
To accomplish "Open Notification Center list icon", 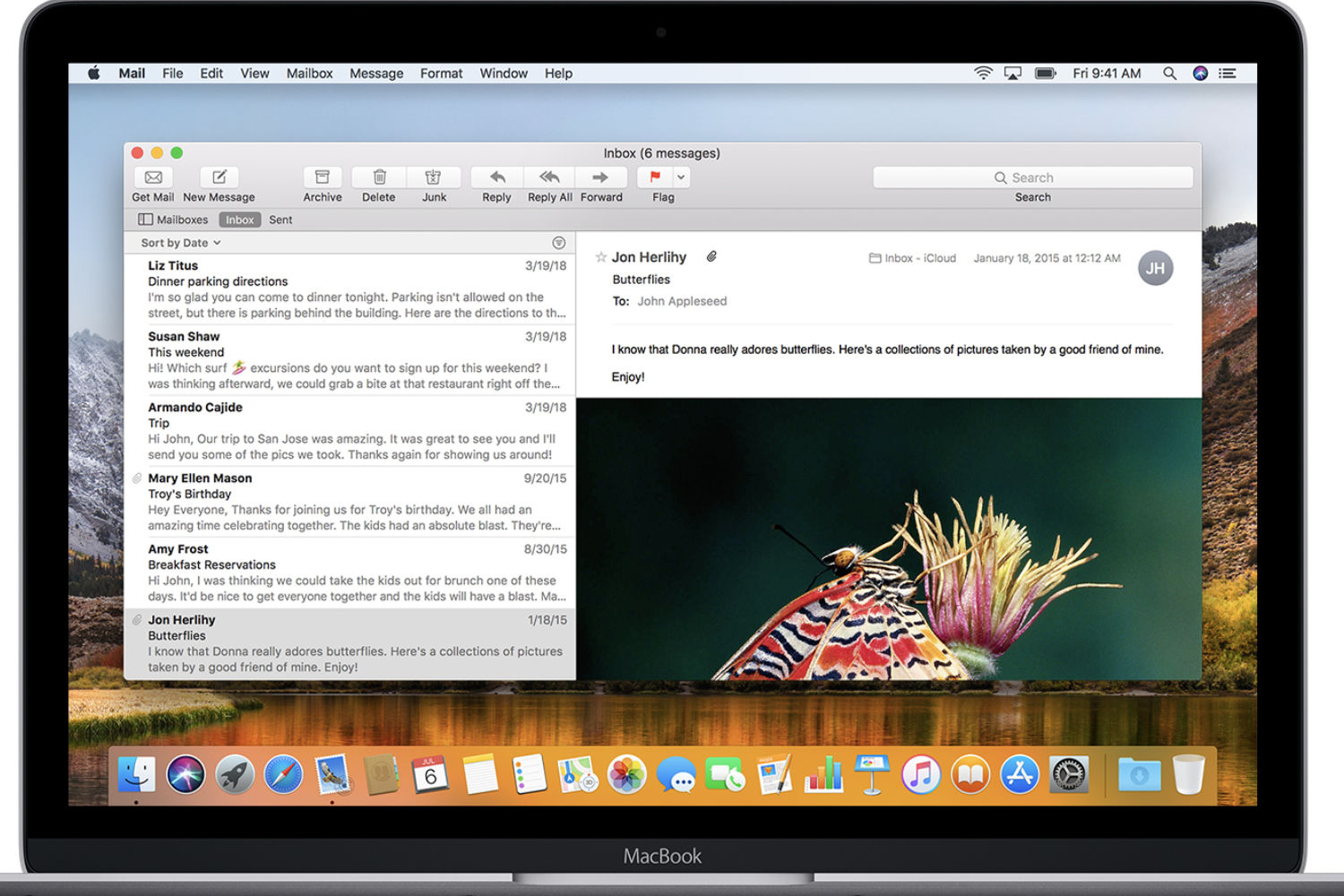I will pyautogui.click(x=1228, y=73).
